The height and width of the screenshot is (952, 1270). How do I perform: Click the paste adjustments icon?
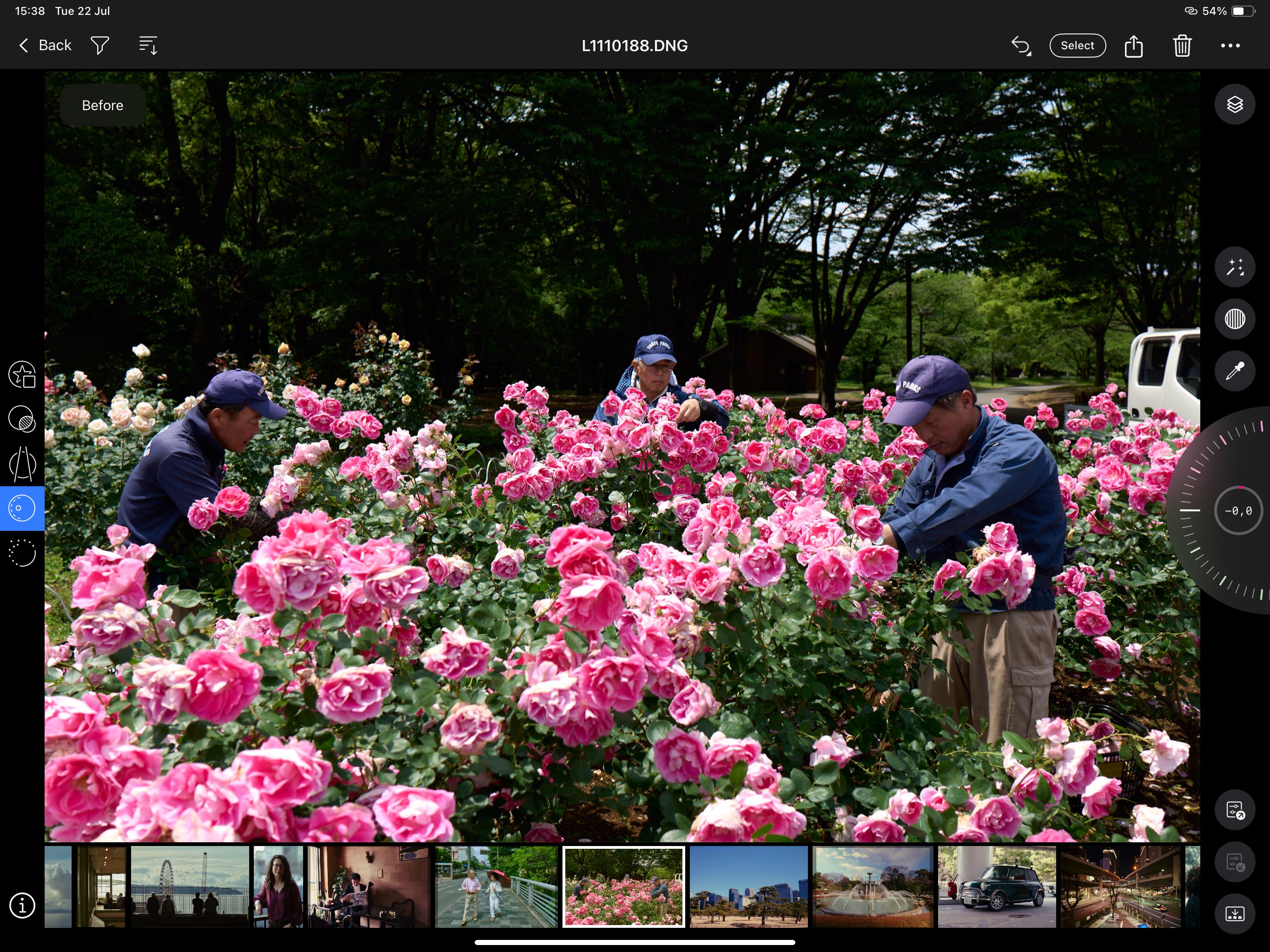click(1235, 862)
